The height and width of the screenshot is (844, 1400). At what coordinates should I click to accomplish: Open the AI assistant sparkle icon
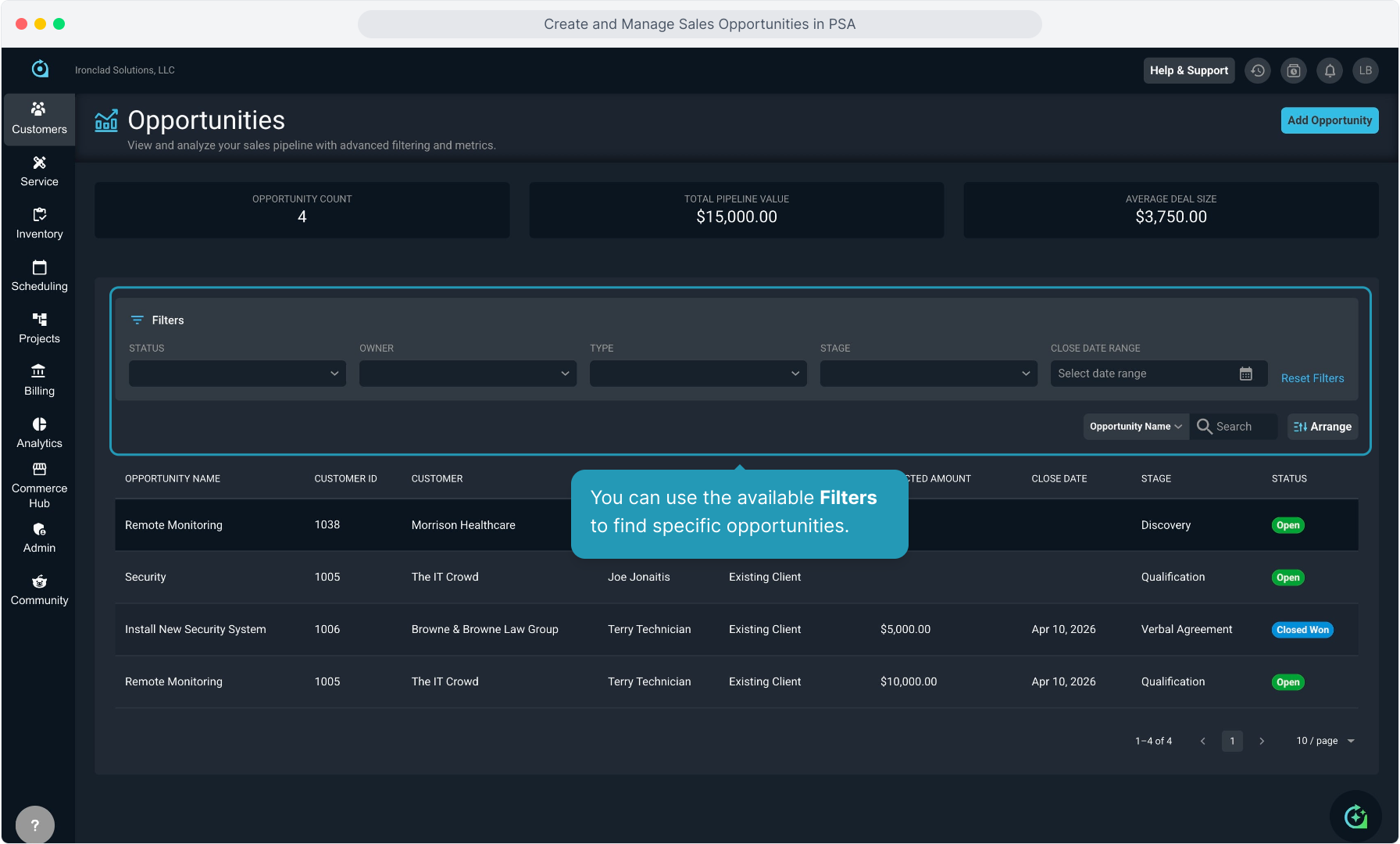coord(1355,817)
